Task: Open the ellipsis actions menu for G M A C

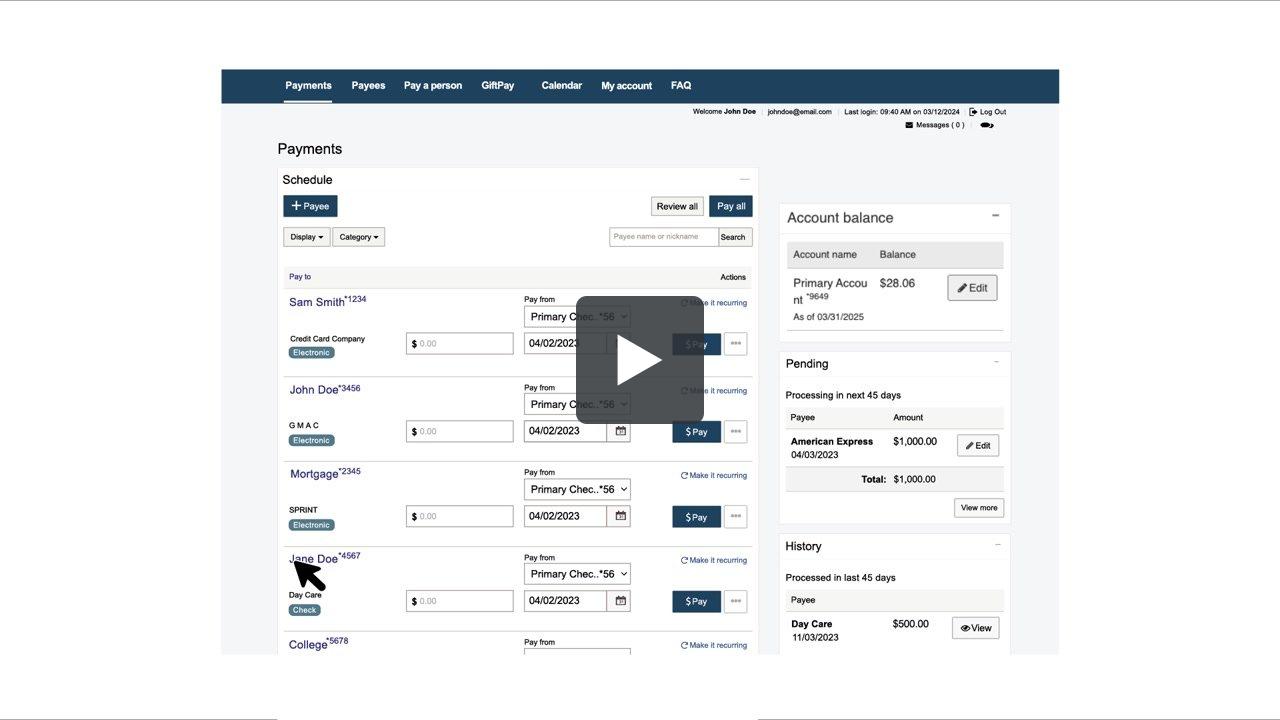Action: pos(736,431)
